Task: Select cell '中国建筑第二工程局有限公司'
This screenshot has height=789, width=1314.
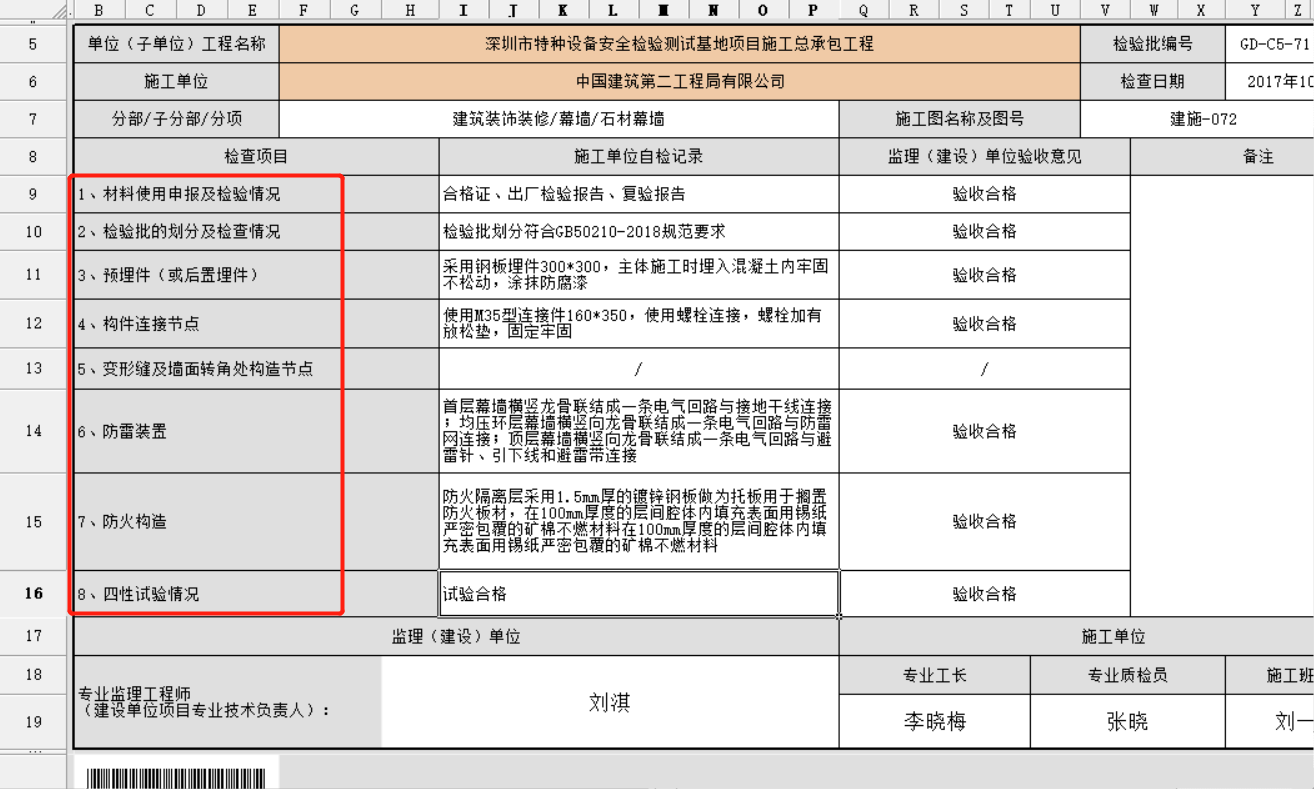Action: [x=680, y=82]
